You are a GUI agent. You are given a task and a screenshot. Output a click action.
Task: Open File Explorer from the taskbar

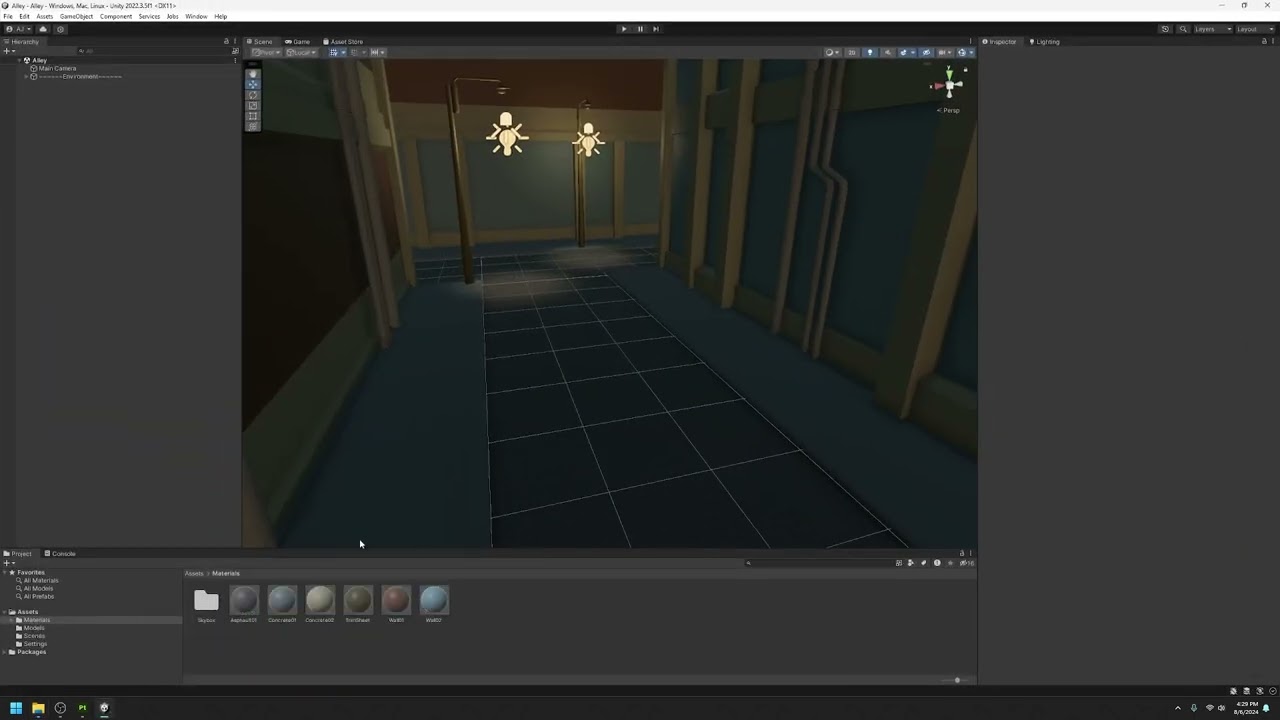point(38,708)
